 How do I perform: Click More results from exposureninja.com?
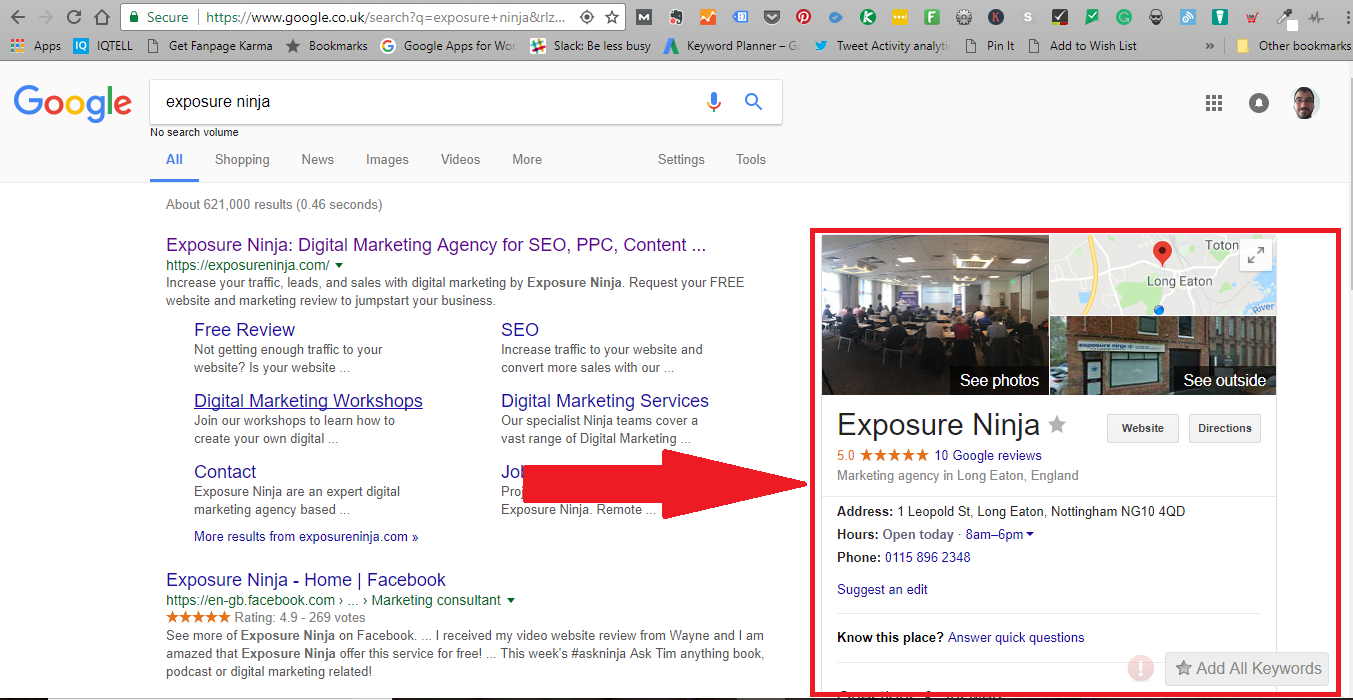click(306, 536)
